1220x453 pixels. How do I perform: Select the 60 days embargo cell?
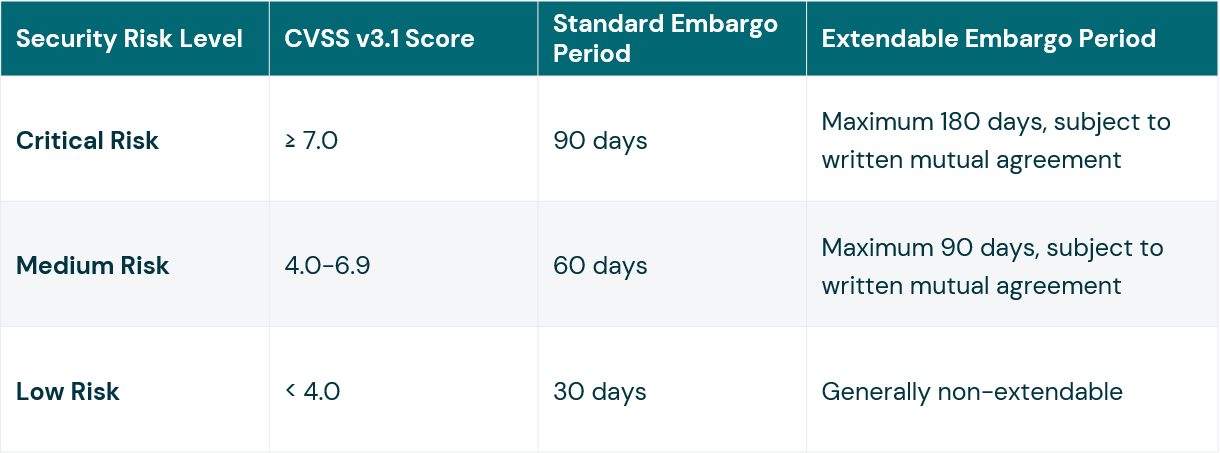[600, 265]
